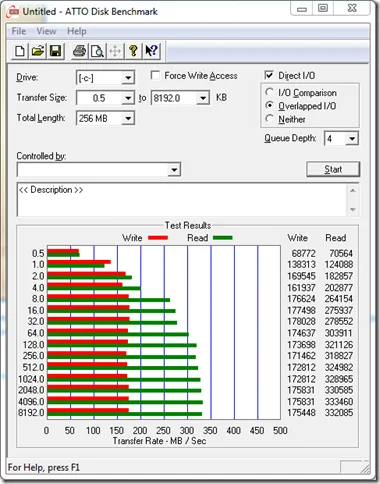
Task: Click the Read value 303911
Action: coord(339,333)
